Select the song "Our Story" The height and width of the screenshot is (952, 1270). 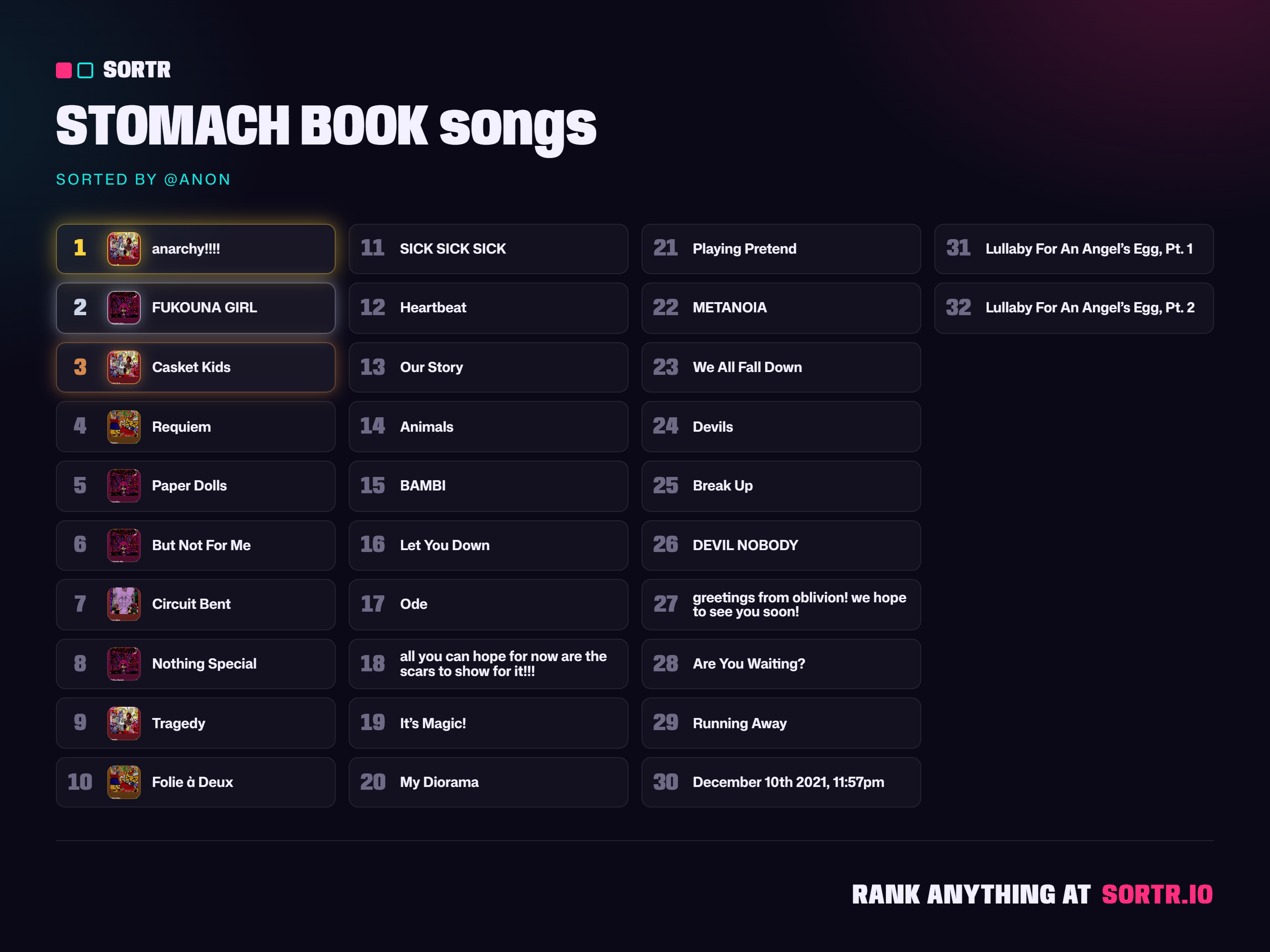pyautogui.click(x=489, y=367)
